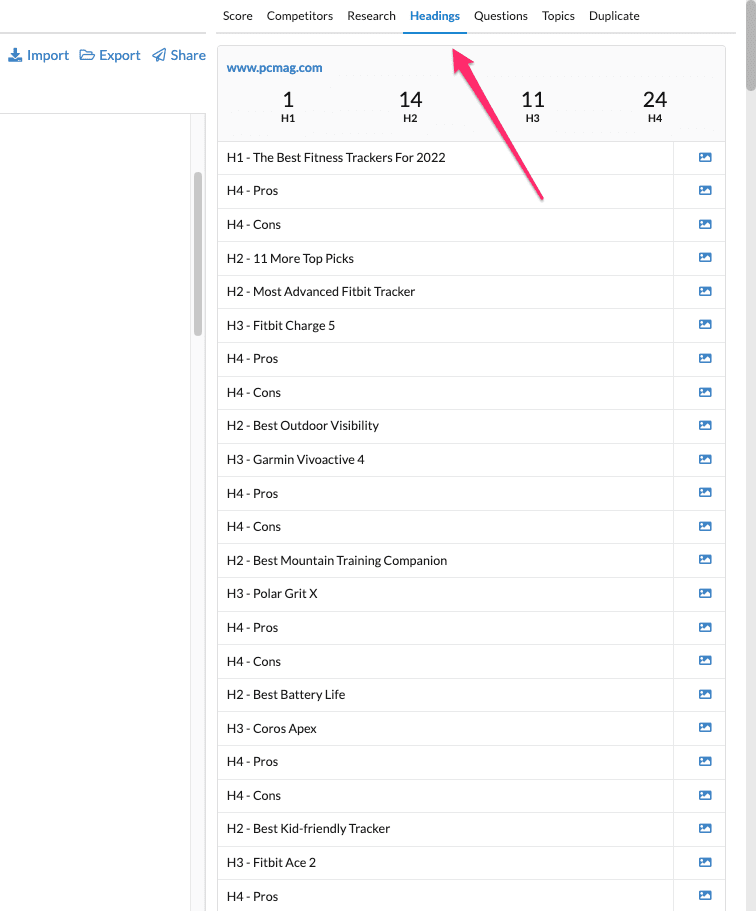Viewport: 756px width, 911px height.
Task: Open images for 'H3 - Coros Apex'
Action: click(704, 728)
